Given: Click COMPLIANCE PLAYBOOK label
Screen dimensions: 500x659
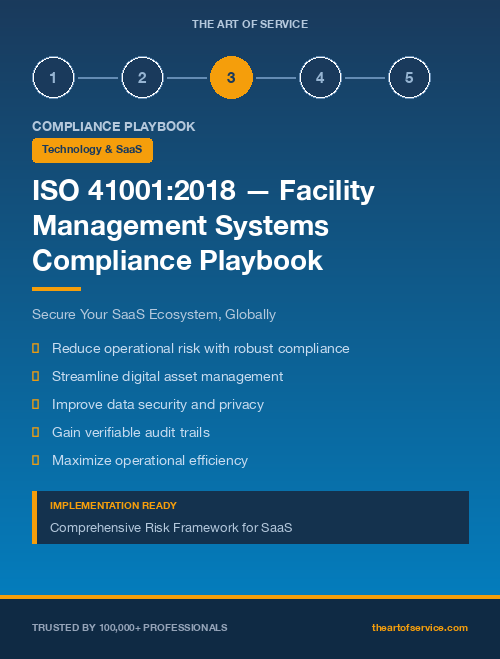Looking at the screenshot, I should tap(113, 127).
